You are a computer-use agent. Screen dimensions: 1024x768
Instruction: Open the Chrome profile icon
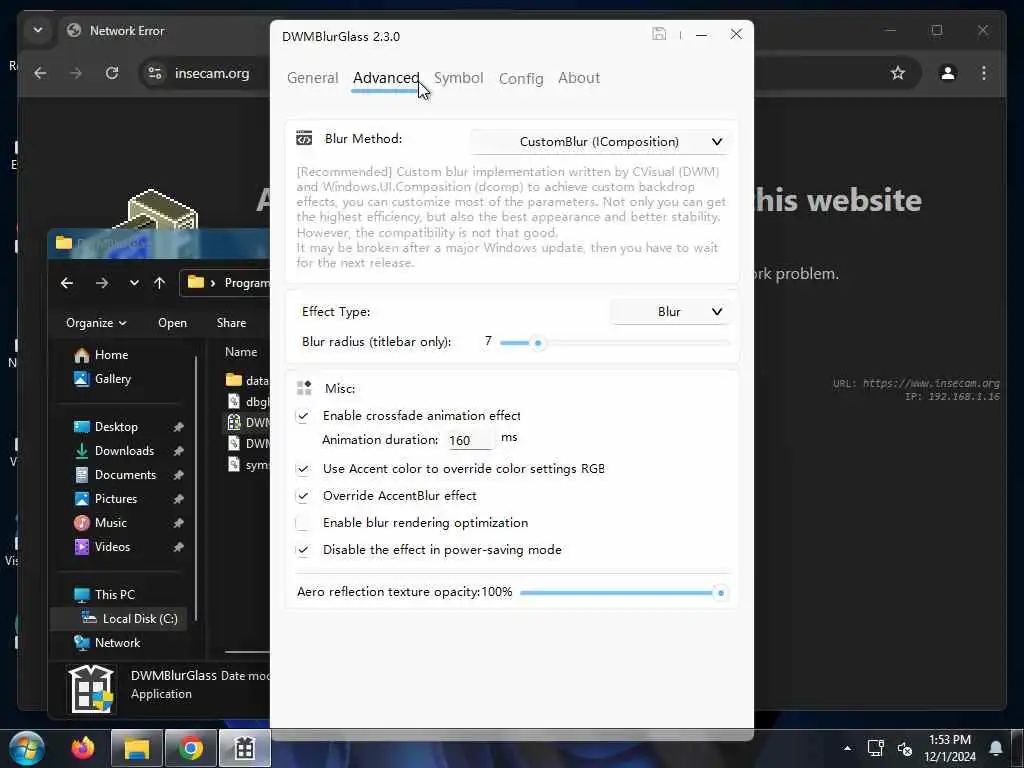pyautogui.click(x=948, y=73)
